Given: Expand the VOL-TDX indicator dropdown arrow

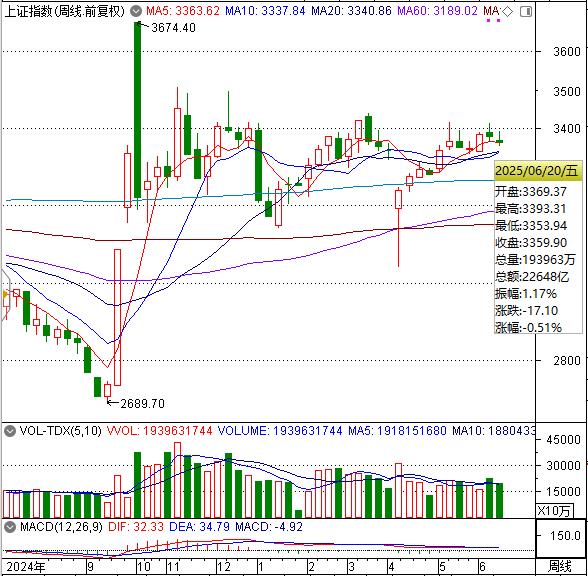Looking at the screenshot, I should [10, 431].
